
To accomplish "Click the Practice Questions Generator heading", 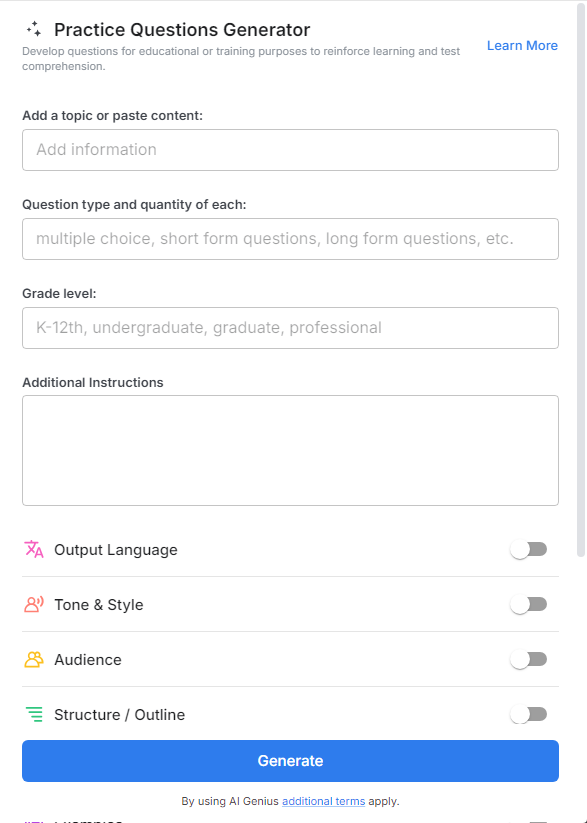I will [x=182, y=29].
